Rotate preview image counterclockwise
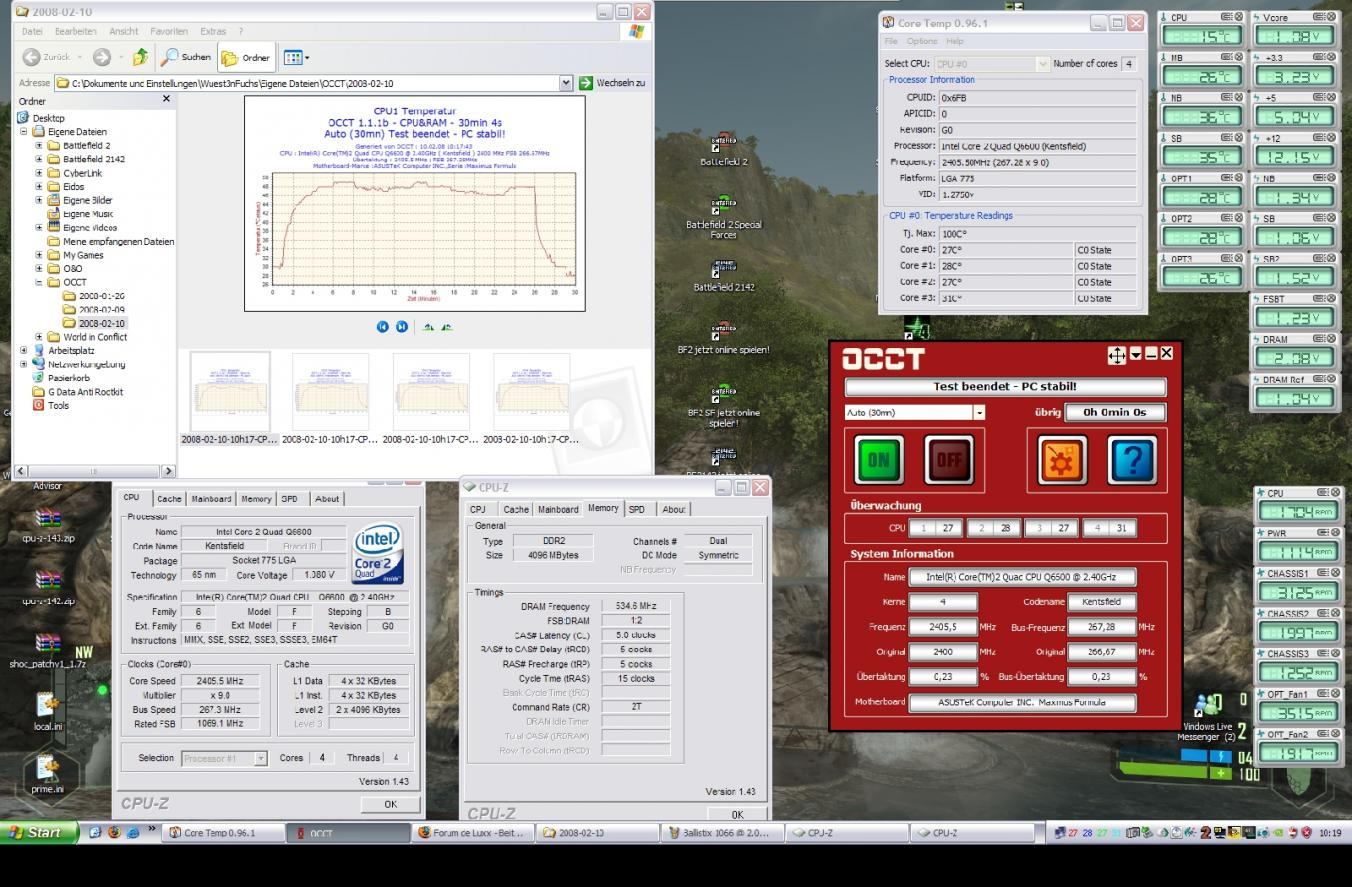Screen dimensions: 1352x887 pyautogui.click(x=446, y=326)
